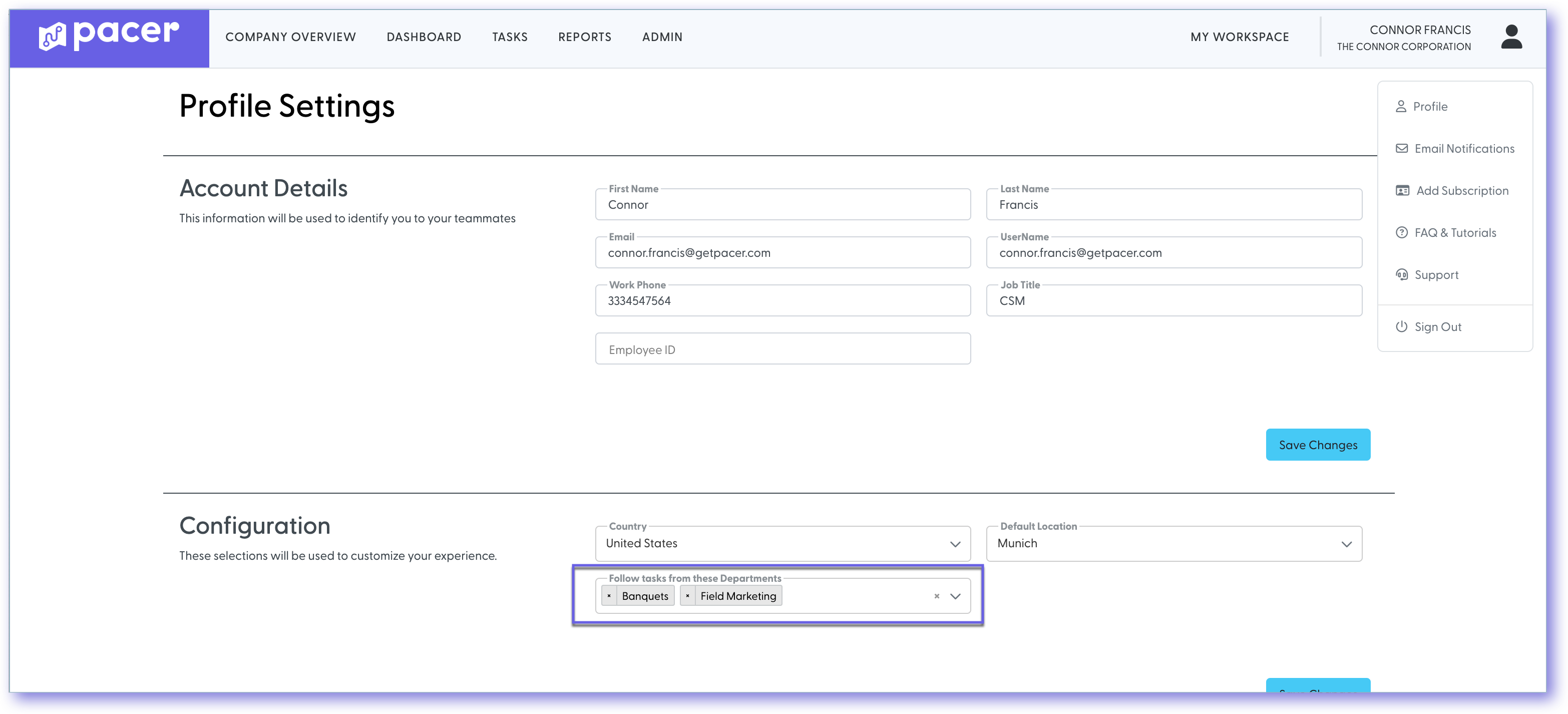Click the Connor Francis account name
Screen dimensions: 1568x714
[1419, 30]
